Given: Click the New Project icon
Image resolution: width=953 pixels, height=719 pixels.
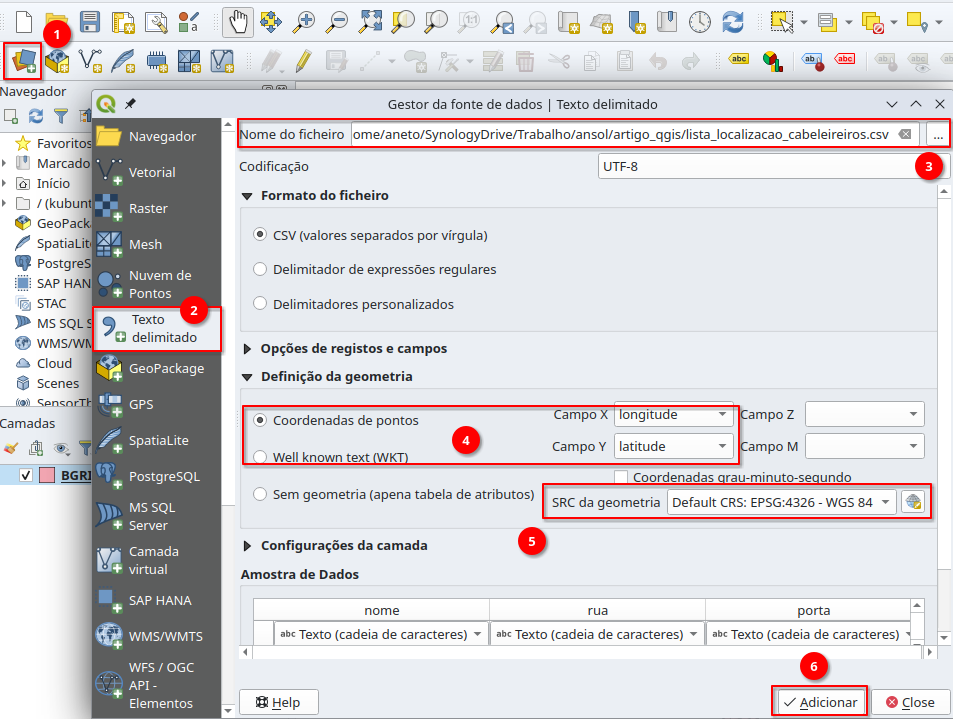Looking at the screenshot, I should point(24,22).
